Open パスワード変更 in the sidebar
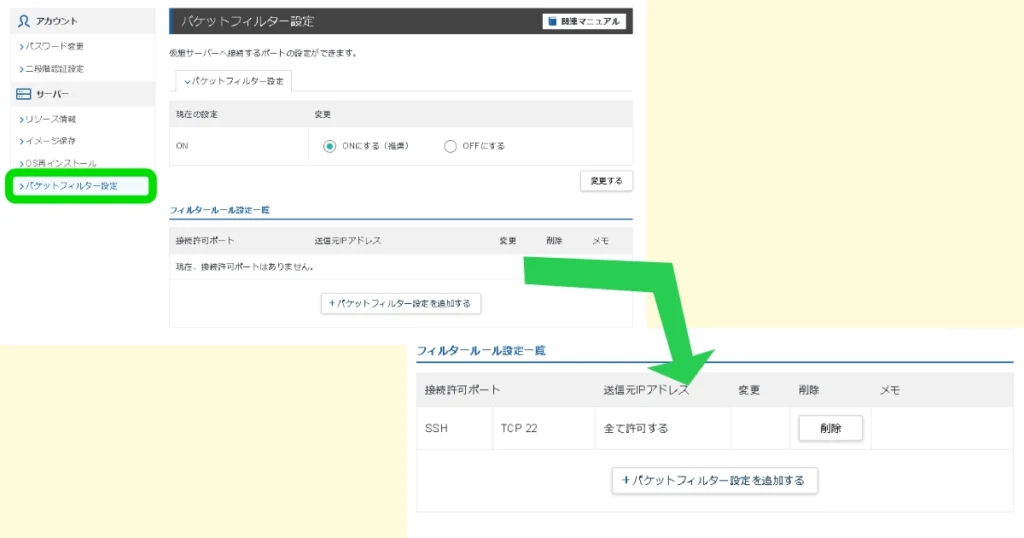 (x=52, y=46)
